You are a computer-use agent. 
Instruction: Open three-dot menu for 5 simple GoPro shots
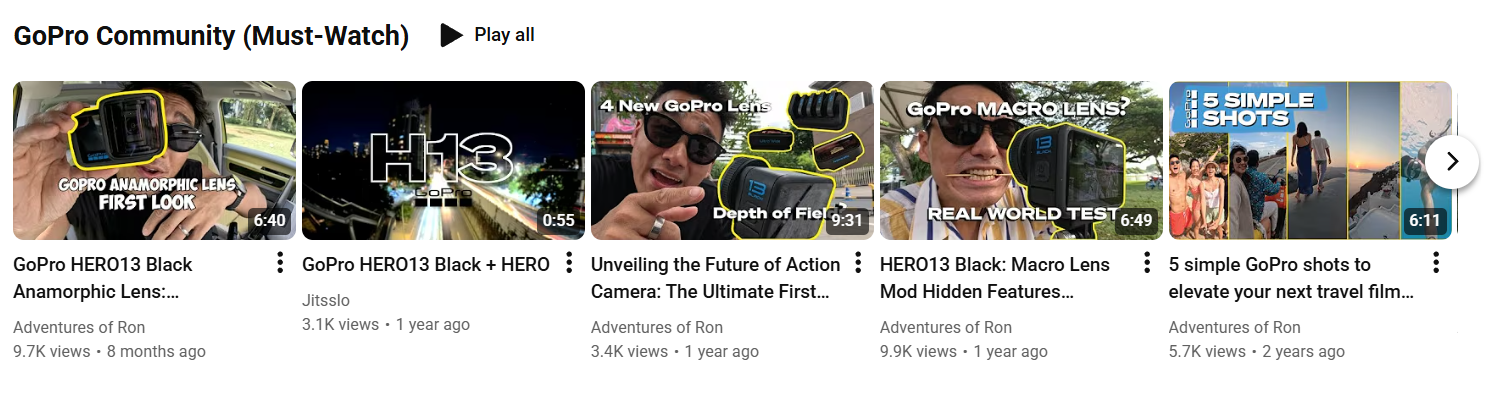[1436, 263]
